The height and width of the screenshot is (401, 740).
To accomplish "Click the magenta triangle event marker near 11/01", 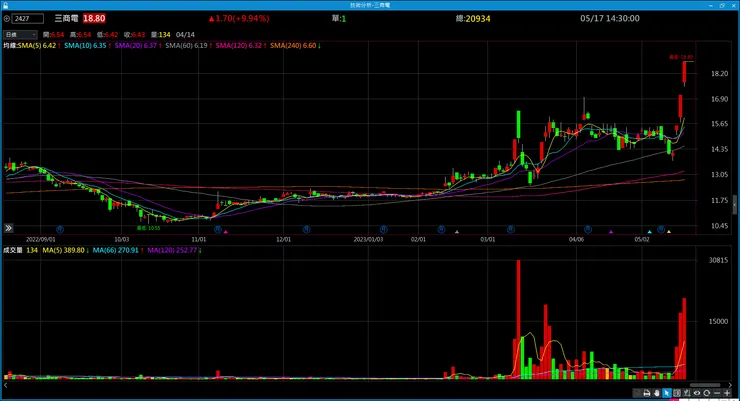I will (226, 232).
